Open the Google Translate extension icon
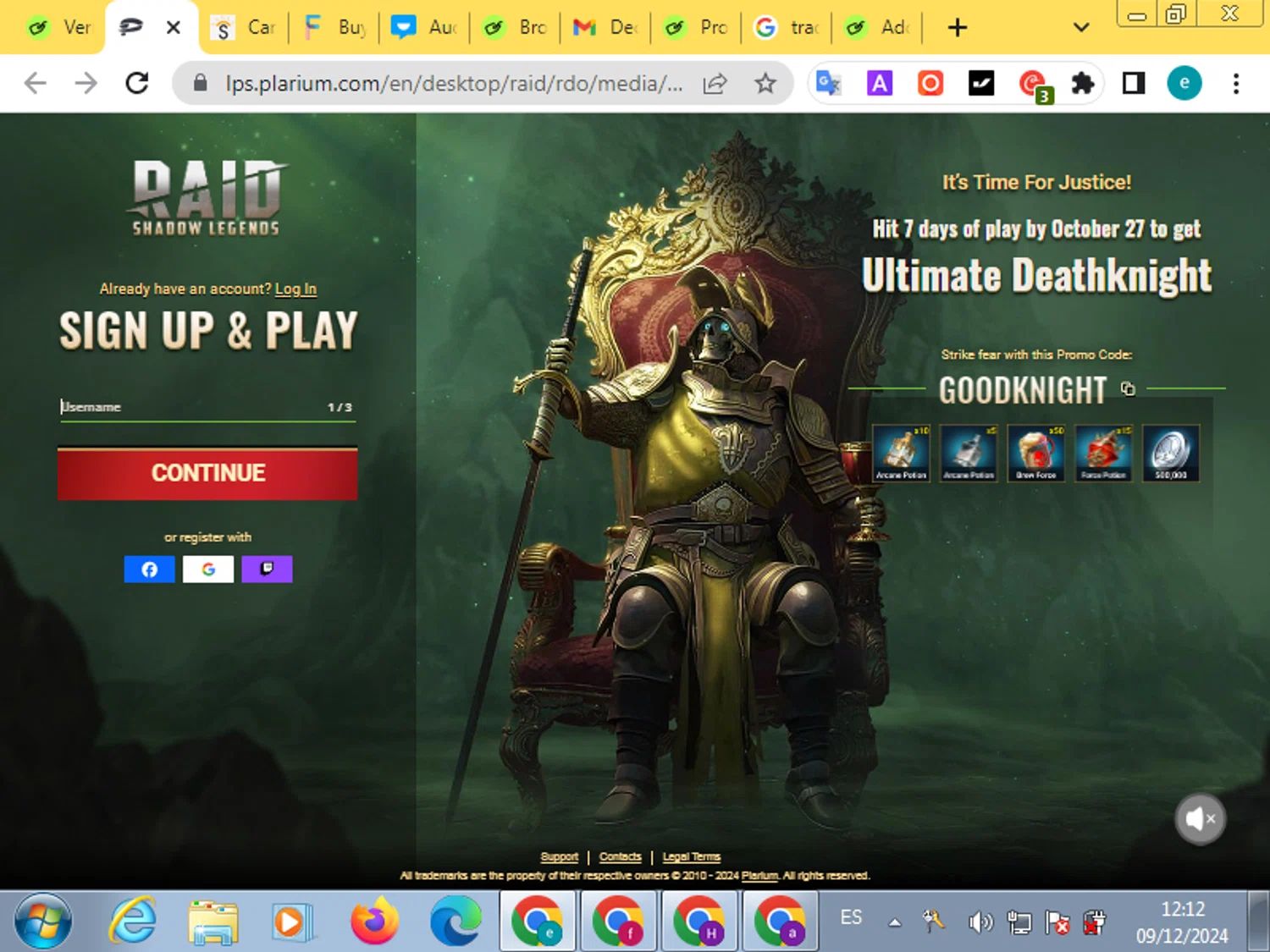 (x=828, y=83)
